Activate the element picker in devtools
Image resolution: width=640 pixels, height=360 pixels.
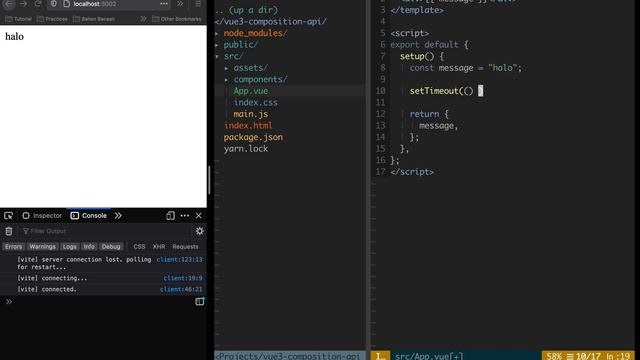pos(9,216)
